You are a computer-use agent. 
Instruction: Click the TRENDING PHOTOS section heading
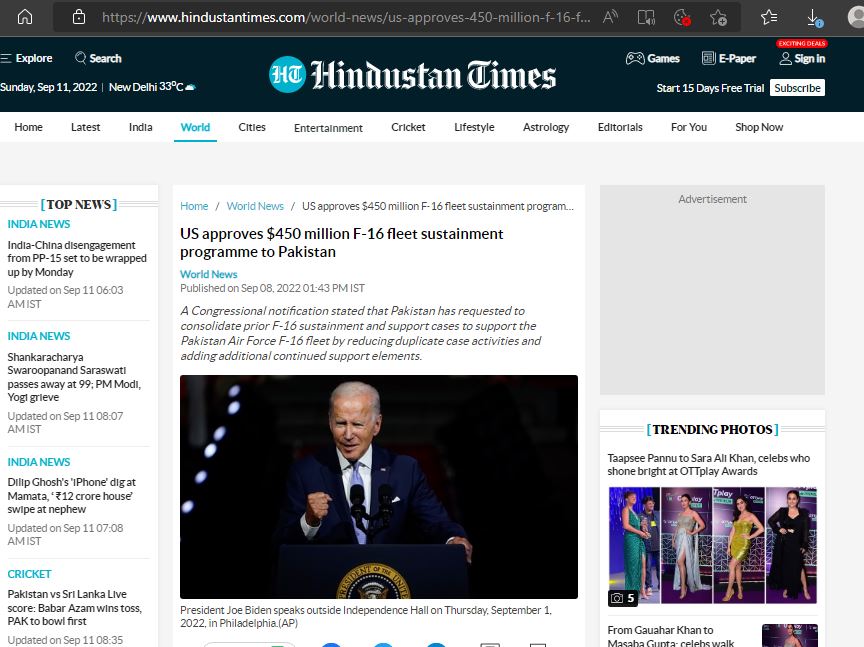(712, 429)
